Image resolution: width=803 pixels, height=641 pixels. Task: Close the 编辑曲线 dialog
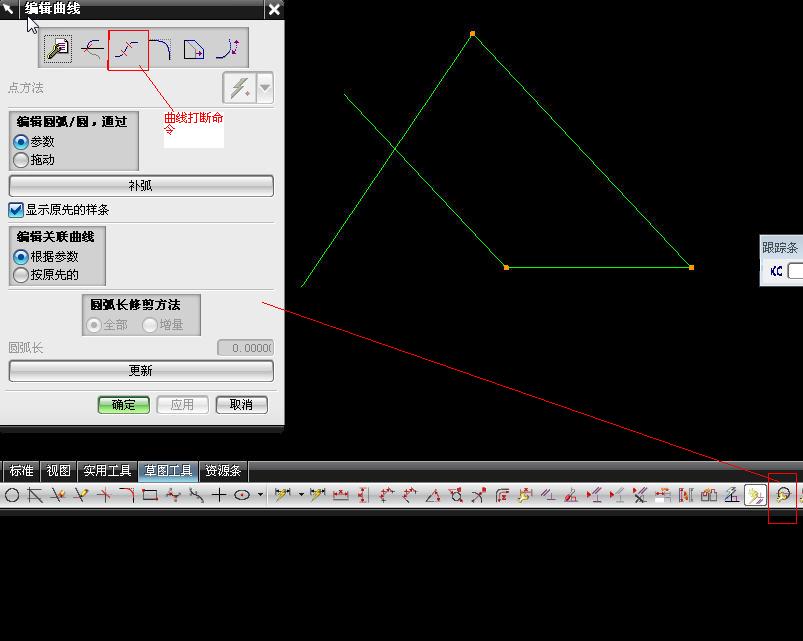(274, 9)
